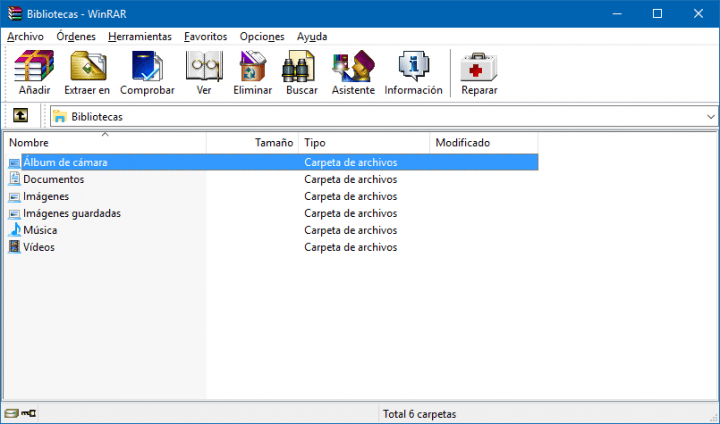Select the Música folder name
720x424 pixels.
40,230
